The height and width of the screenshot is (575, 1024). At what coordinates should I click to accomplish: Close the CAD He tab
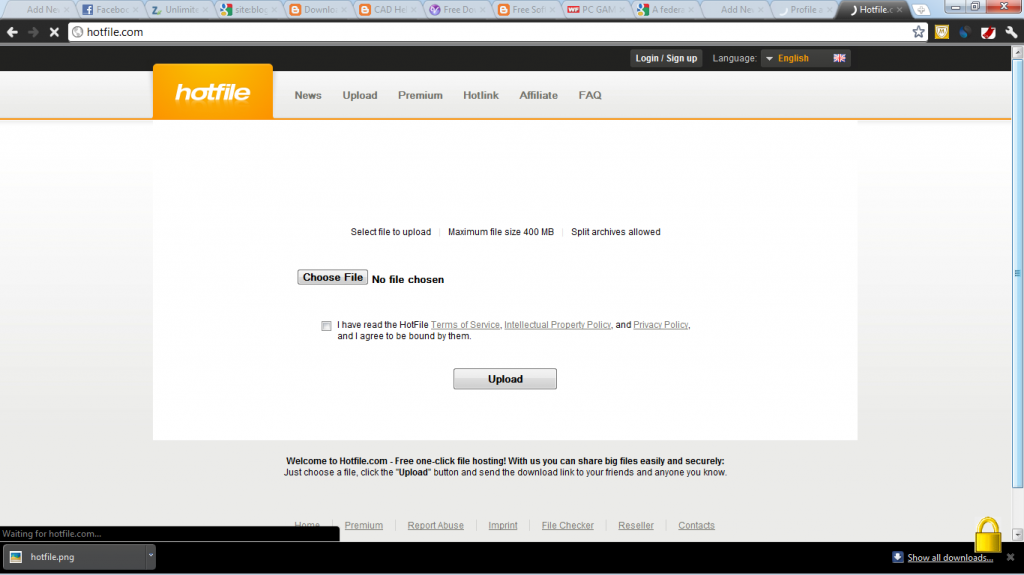point(413,10)
